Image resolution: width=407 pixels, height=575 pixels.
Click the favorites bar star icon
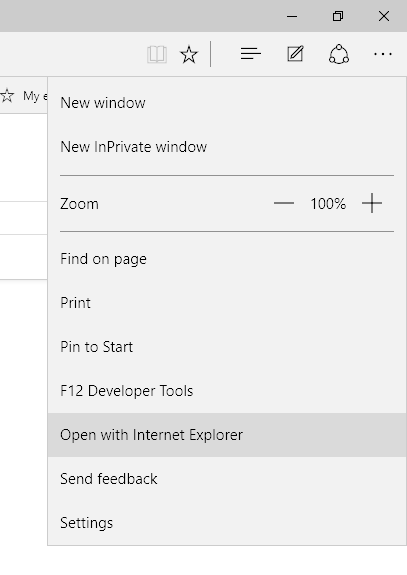click(7, 96)
